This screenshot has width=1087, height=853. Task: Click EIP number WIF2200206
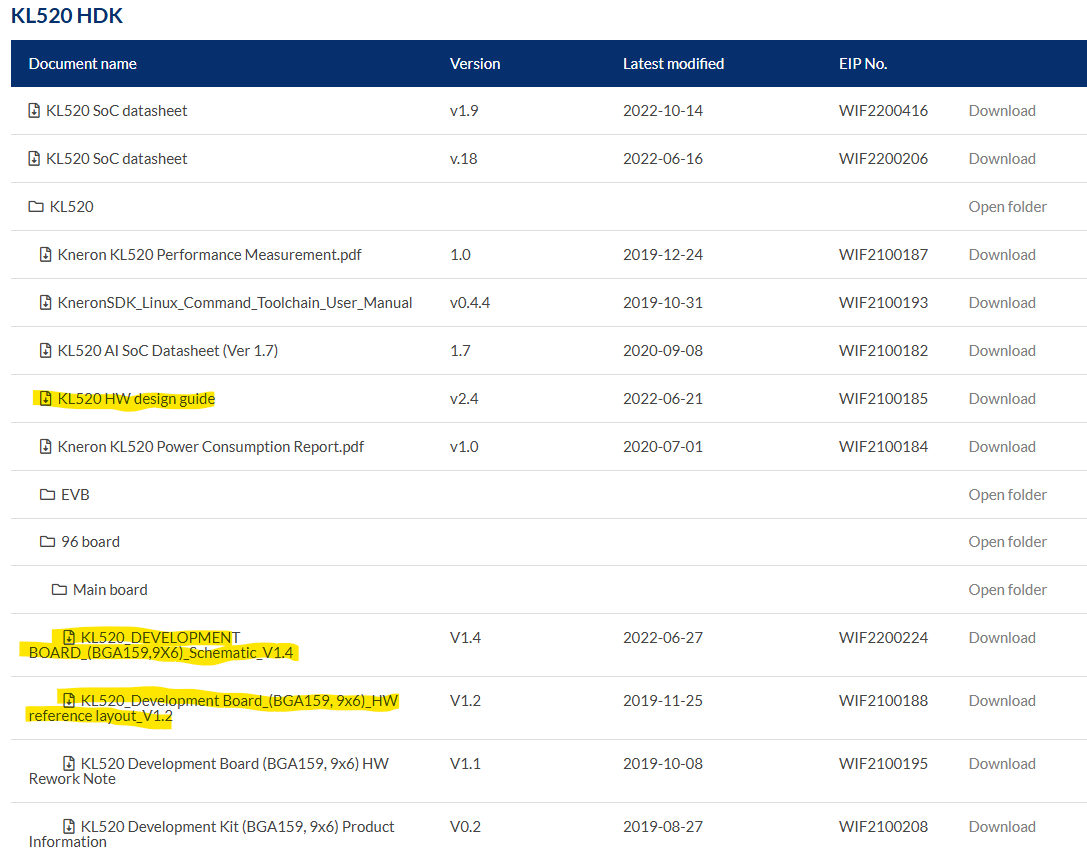pos(883,158)
